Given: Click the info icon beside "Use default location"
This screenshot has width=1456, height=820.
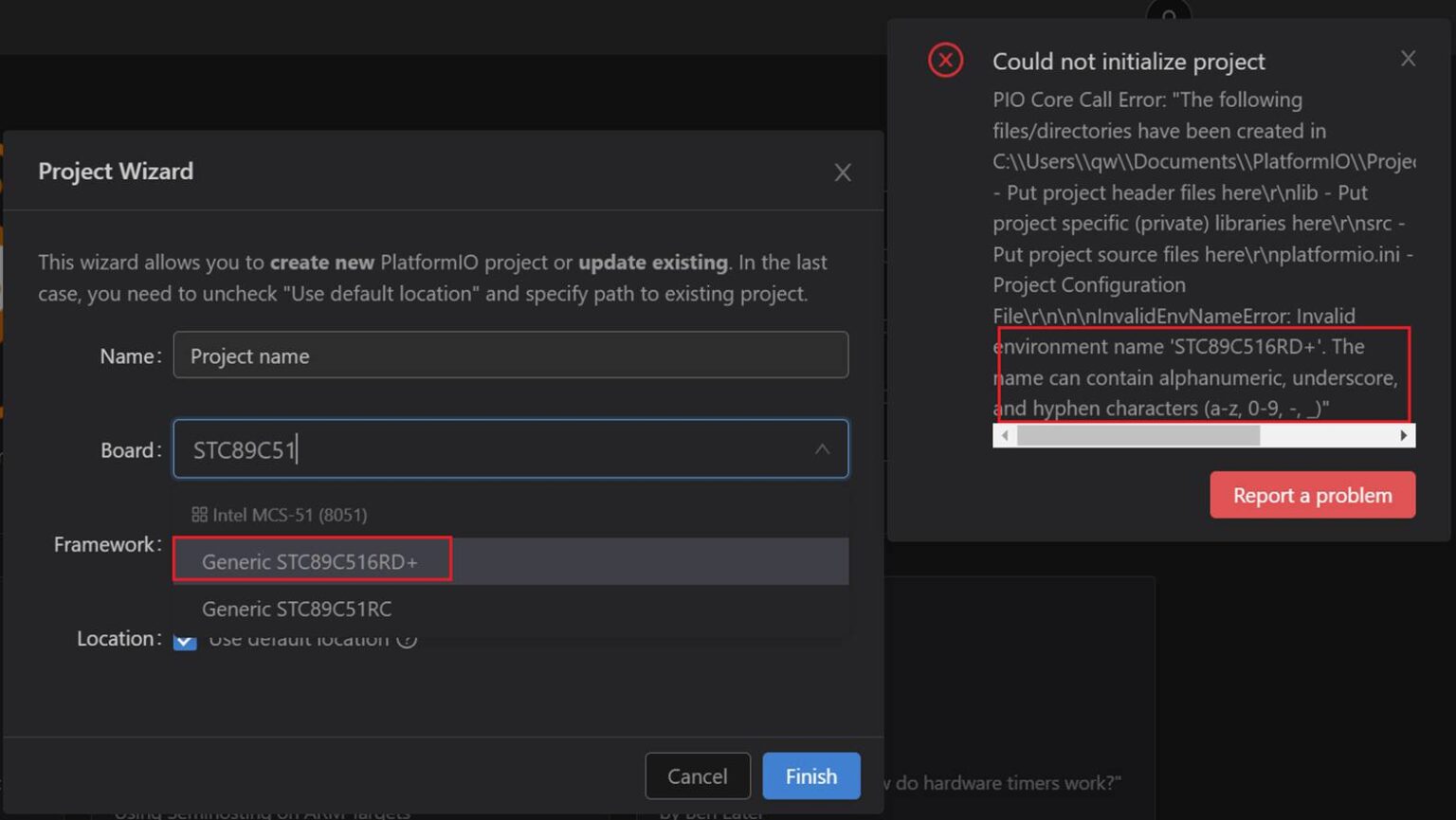Looking at the screenshot, I should point(408,639).
